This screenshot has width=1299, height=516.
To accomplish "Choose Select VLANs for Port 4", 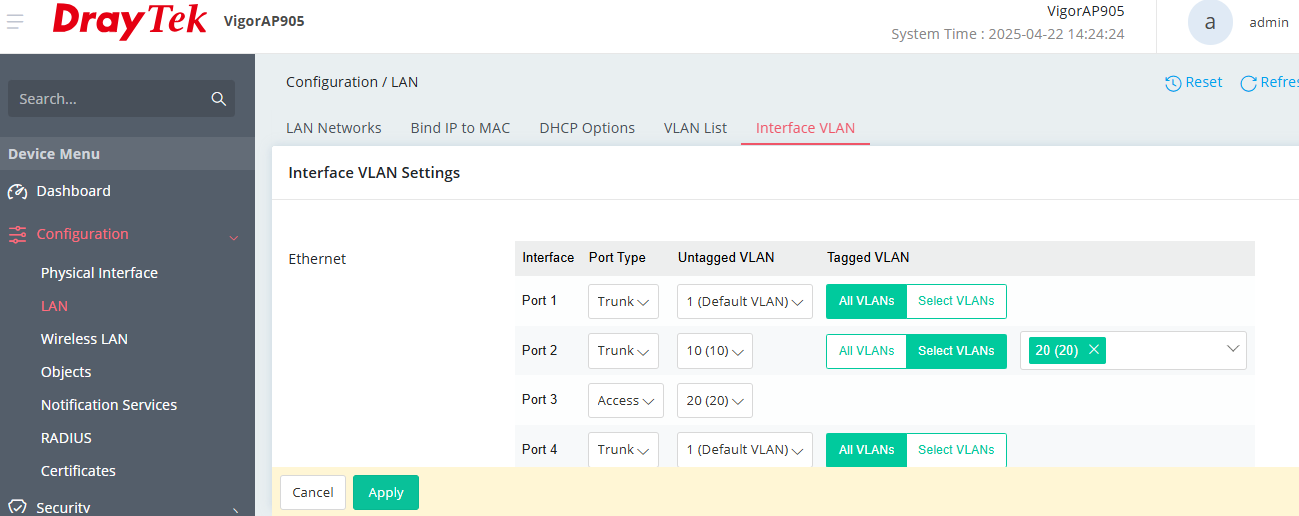I will point(956,450).
